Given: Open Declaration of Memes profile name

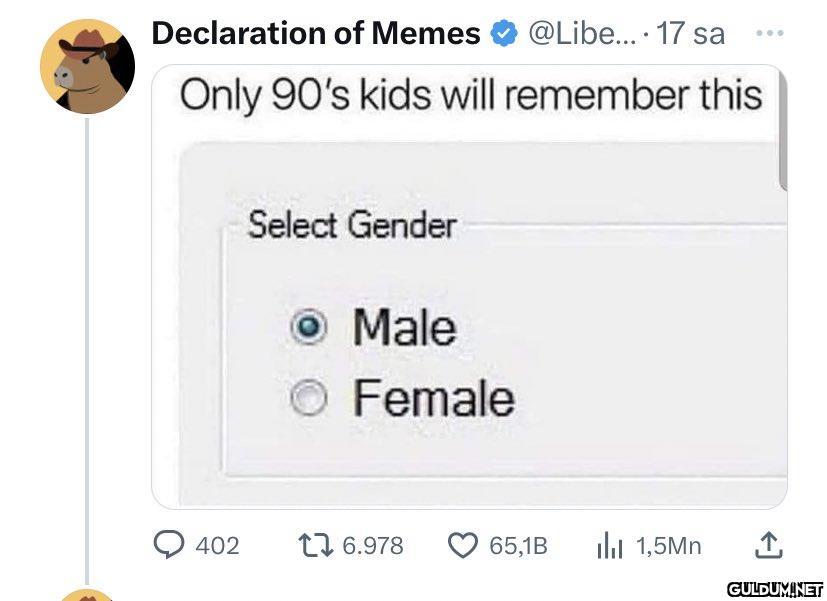Looking at the screenshot, I should (x=316, y=34).
